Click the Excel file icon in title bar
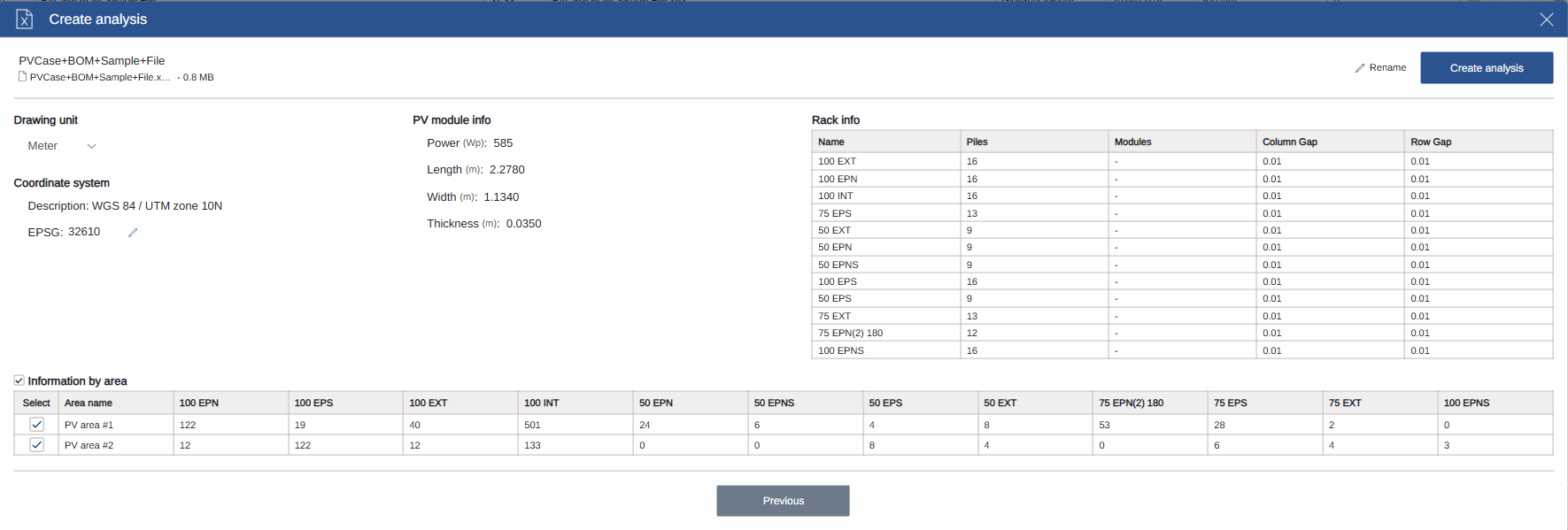Viewport: 1568px width, 530px height. point(25,19)
